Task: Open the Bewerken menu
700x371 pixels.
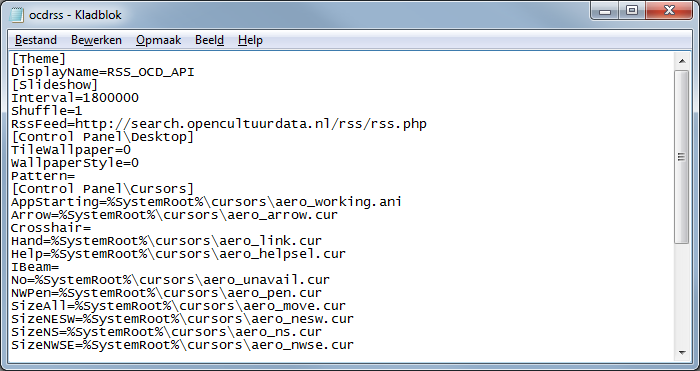Action: point(96,40)
